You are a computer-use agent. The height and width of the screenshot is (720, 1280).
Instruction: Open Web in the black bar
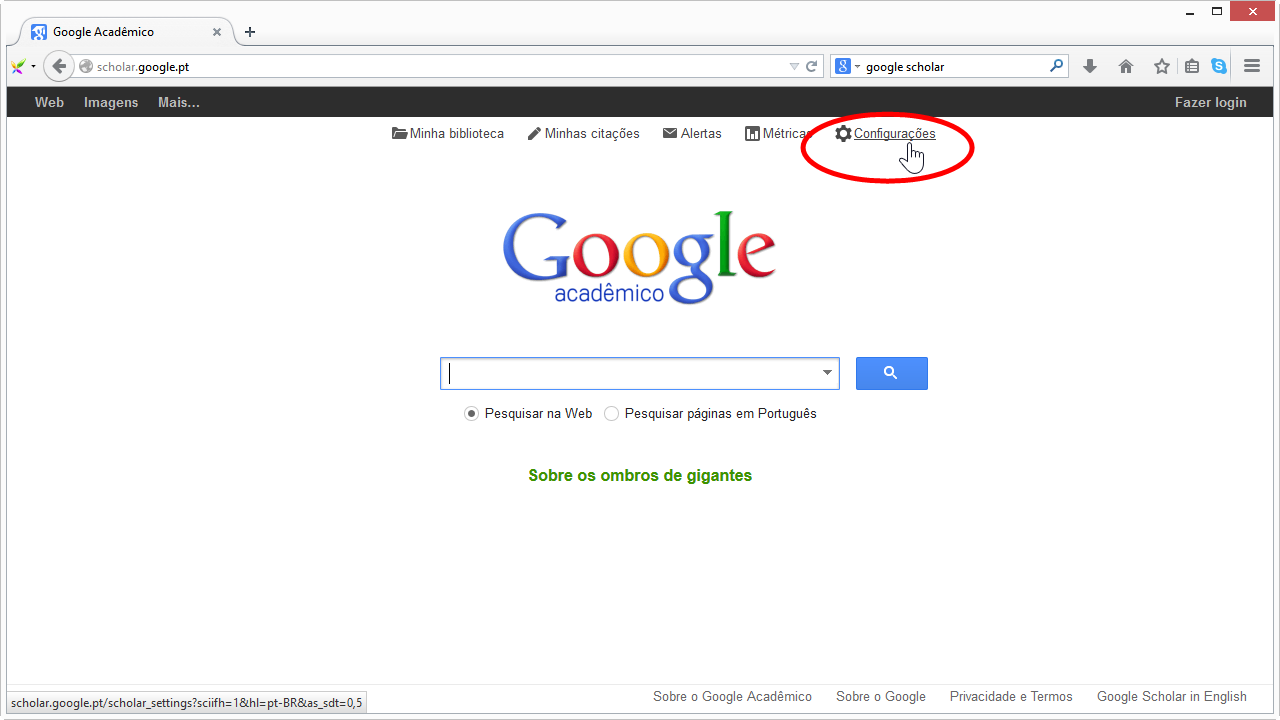(x=49, y=102)
